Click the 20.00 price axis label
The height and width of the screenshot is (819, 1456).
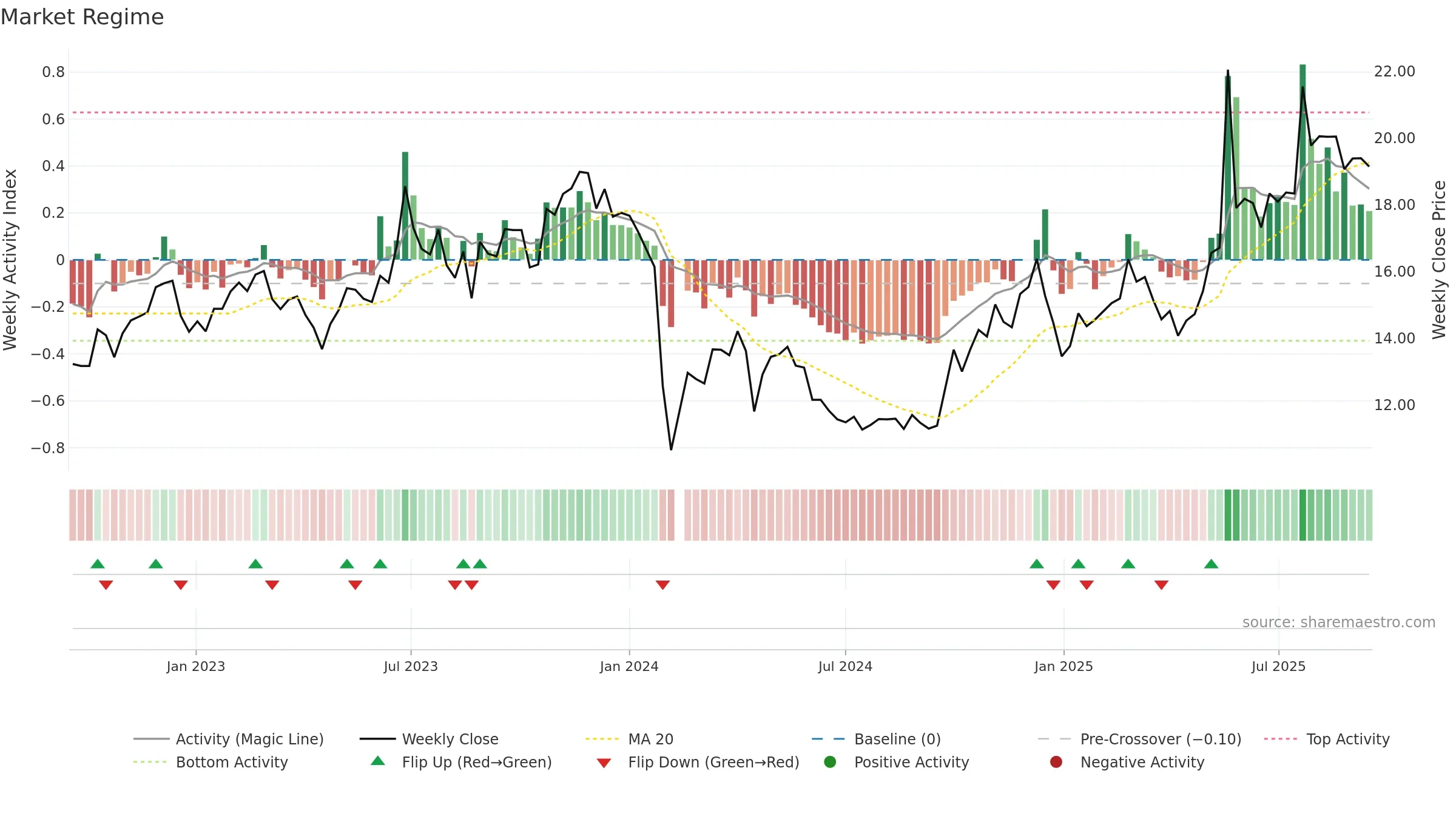[1395, 138]
